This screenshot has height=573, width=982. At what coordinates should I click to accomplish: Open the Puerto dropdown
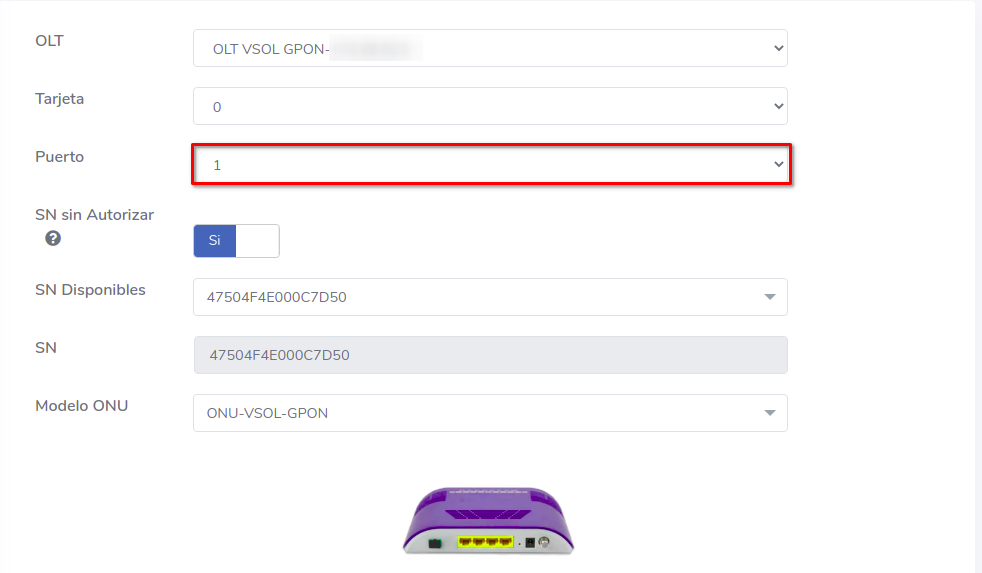tap(490, 165)
